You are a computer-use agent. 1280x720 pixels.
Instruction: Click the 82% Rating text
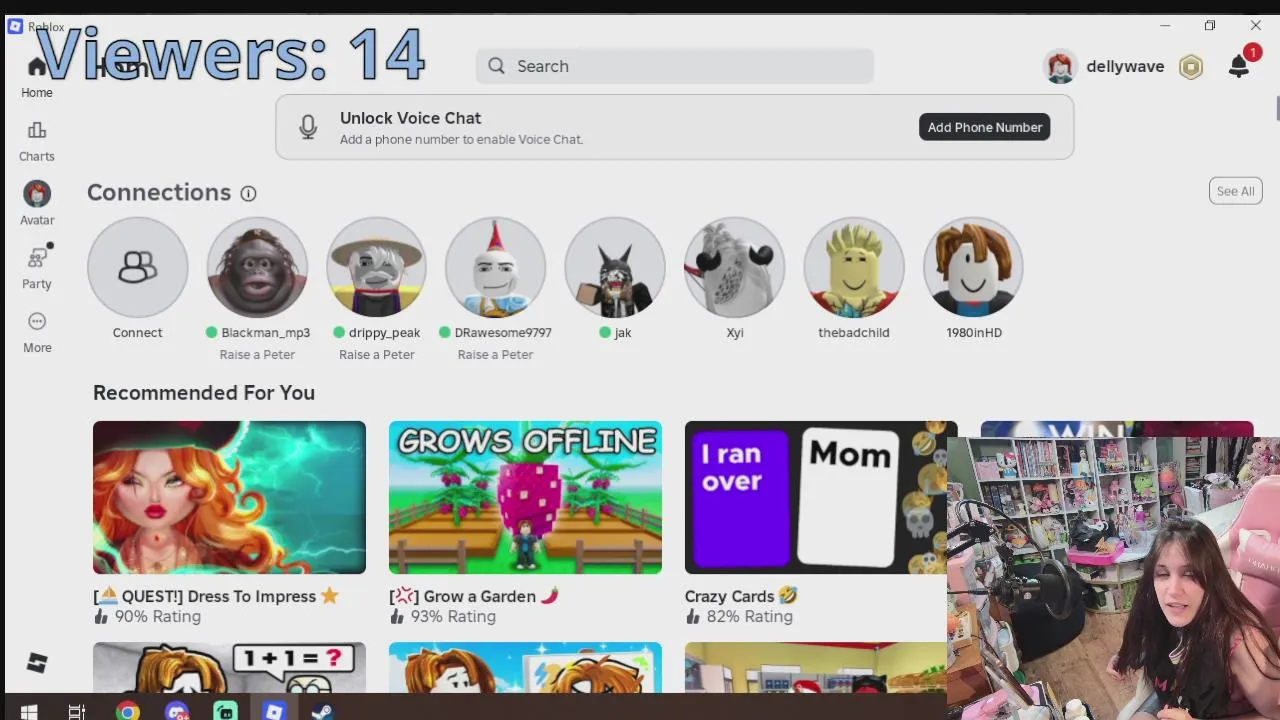(749, 617)
